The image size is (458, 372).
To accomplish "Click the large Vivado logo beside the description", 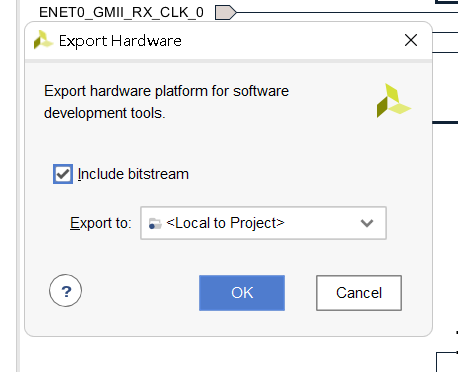I will 393,101.
